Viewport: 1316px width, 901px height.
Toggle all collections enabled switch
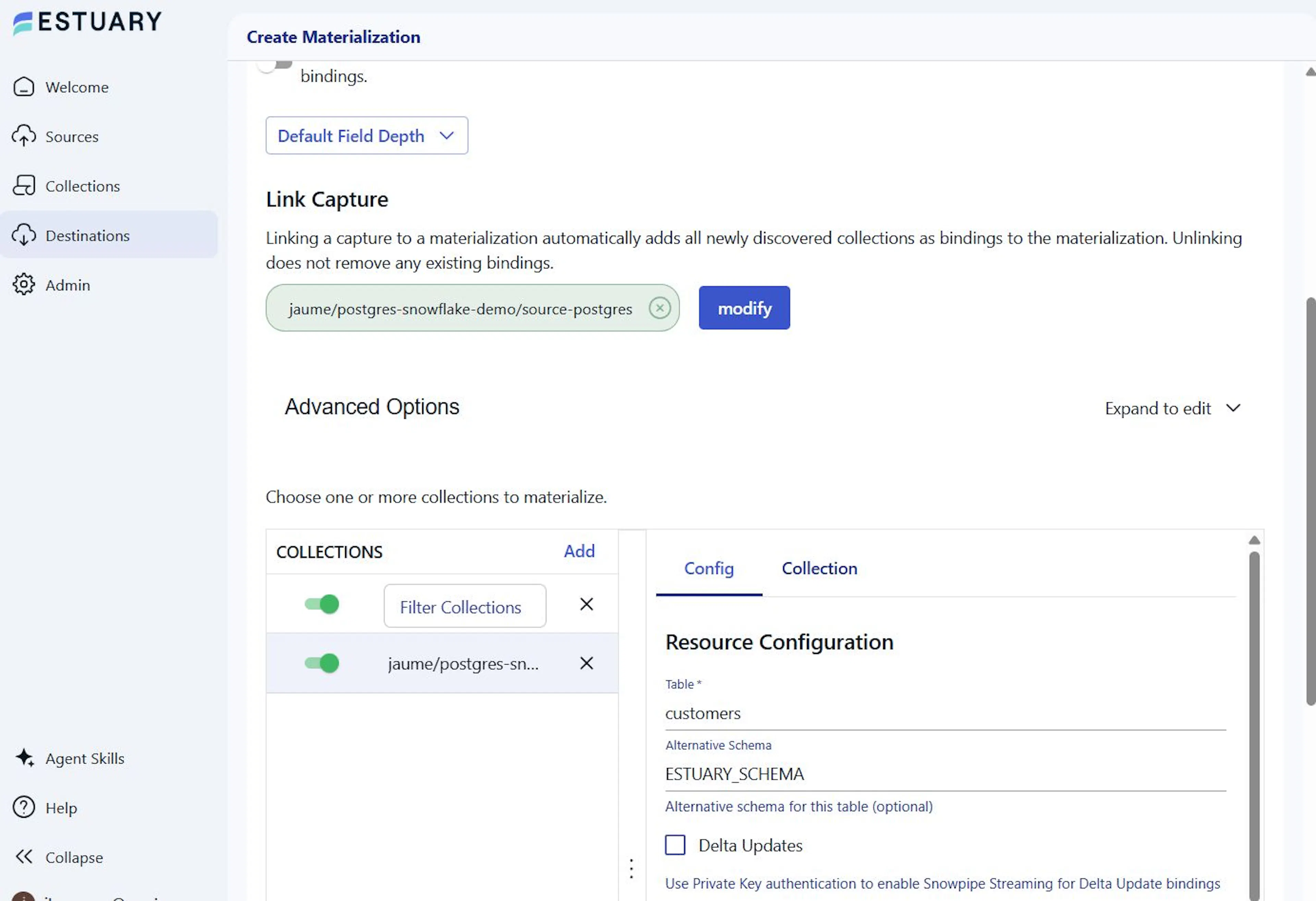[x=322, y=604]
